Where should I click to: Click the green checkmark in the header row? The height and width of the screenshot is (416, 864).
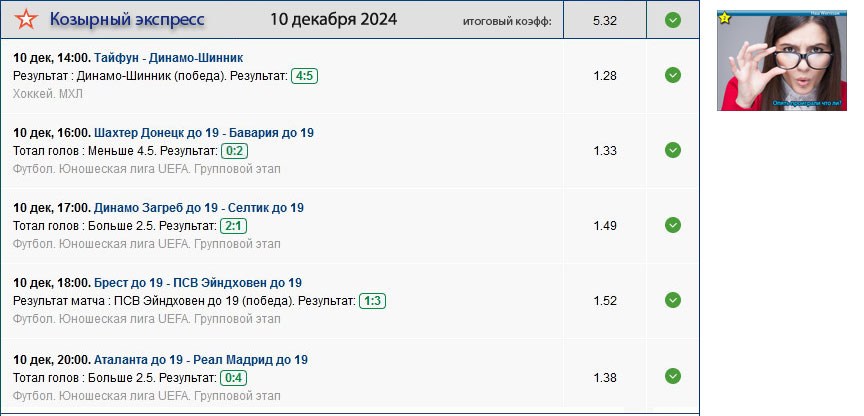tap(673, 19)
